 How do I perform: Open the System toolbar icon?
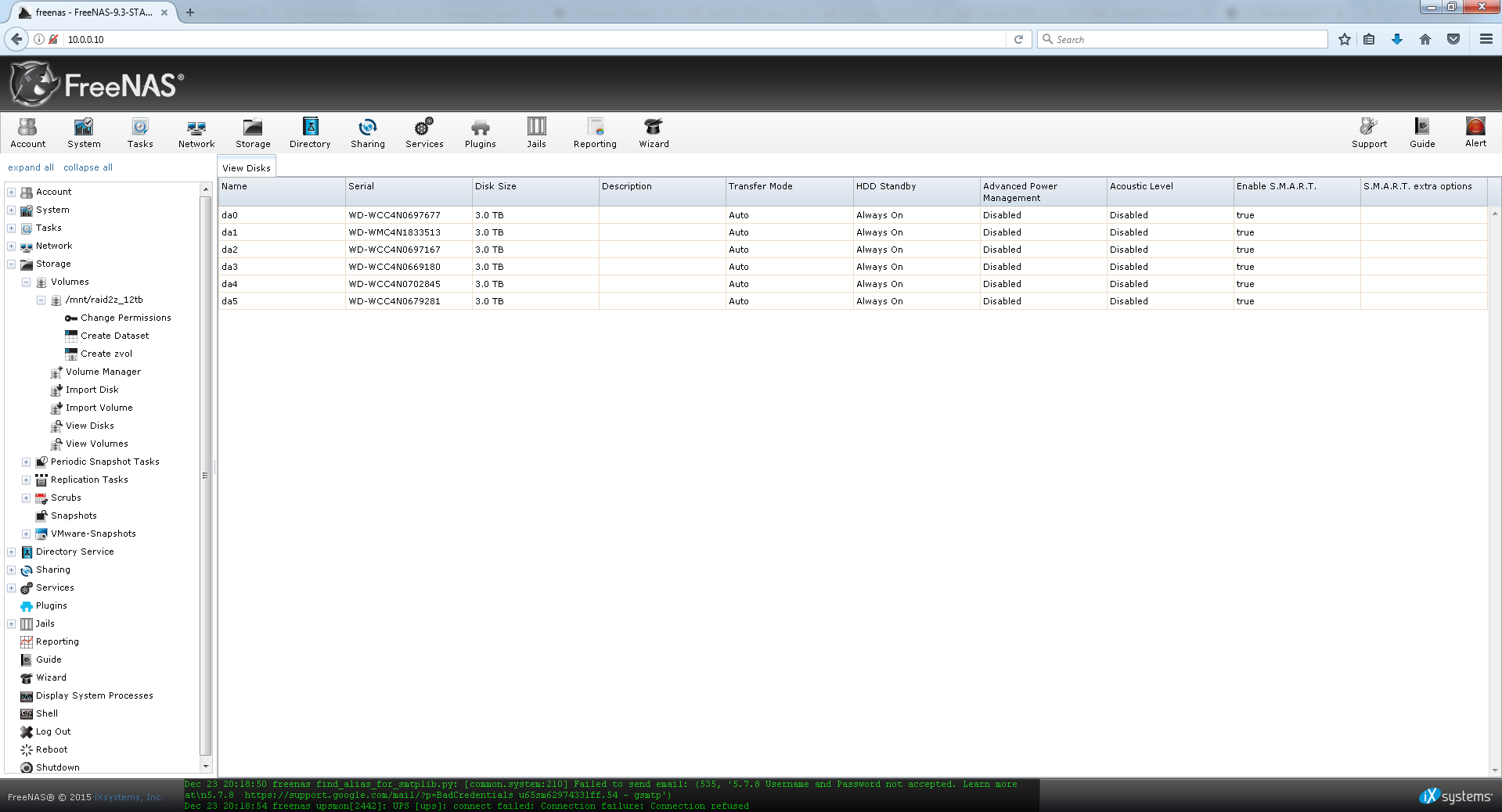point(84,132)
